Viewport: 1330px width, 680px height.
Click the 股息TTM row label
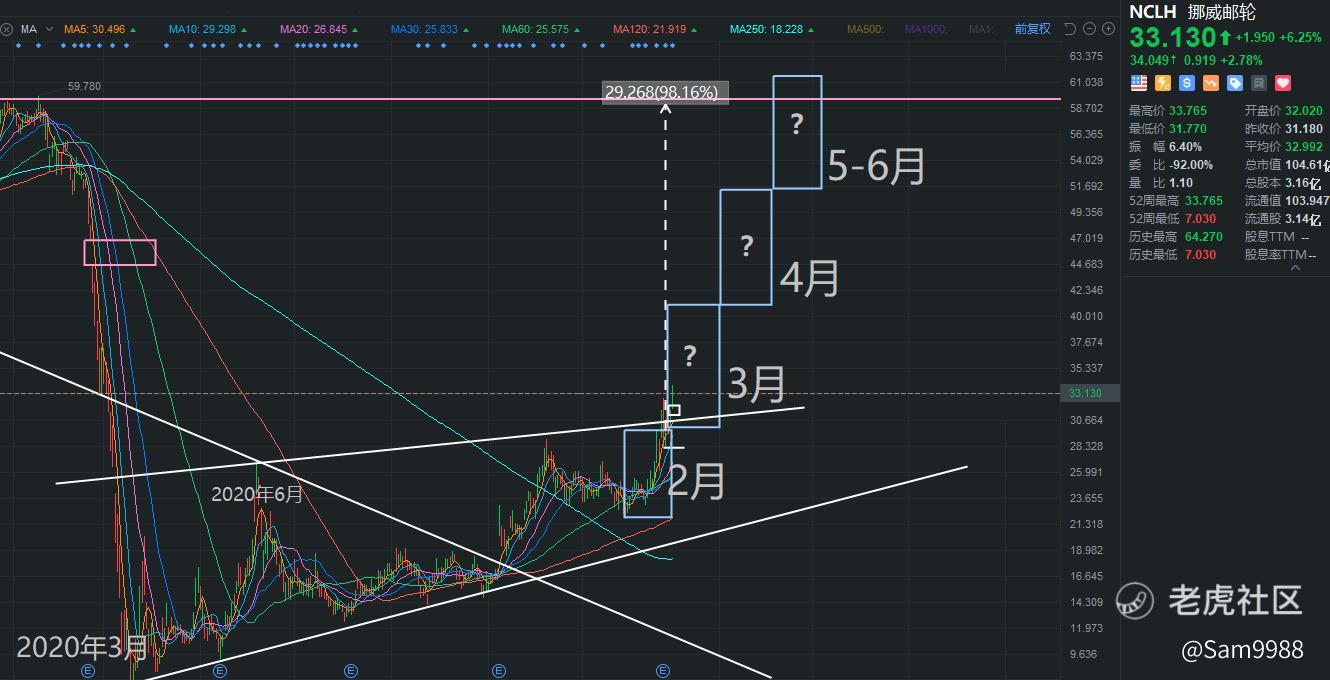click(x=1270, y=237)
